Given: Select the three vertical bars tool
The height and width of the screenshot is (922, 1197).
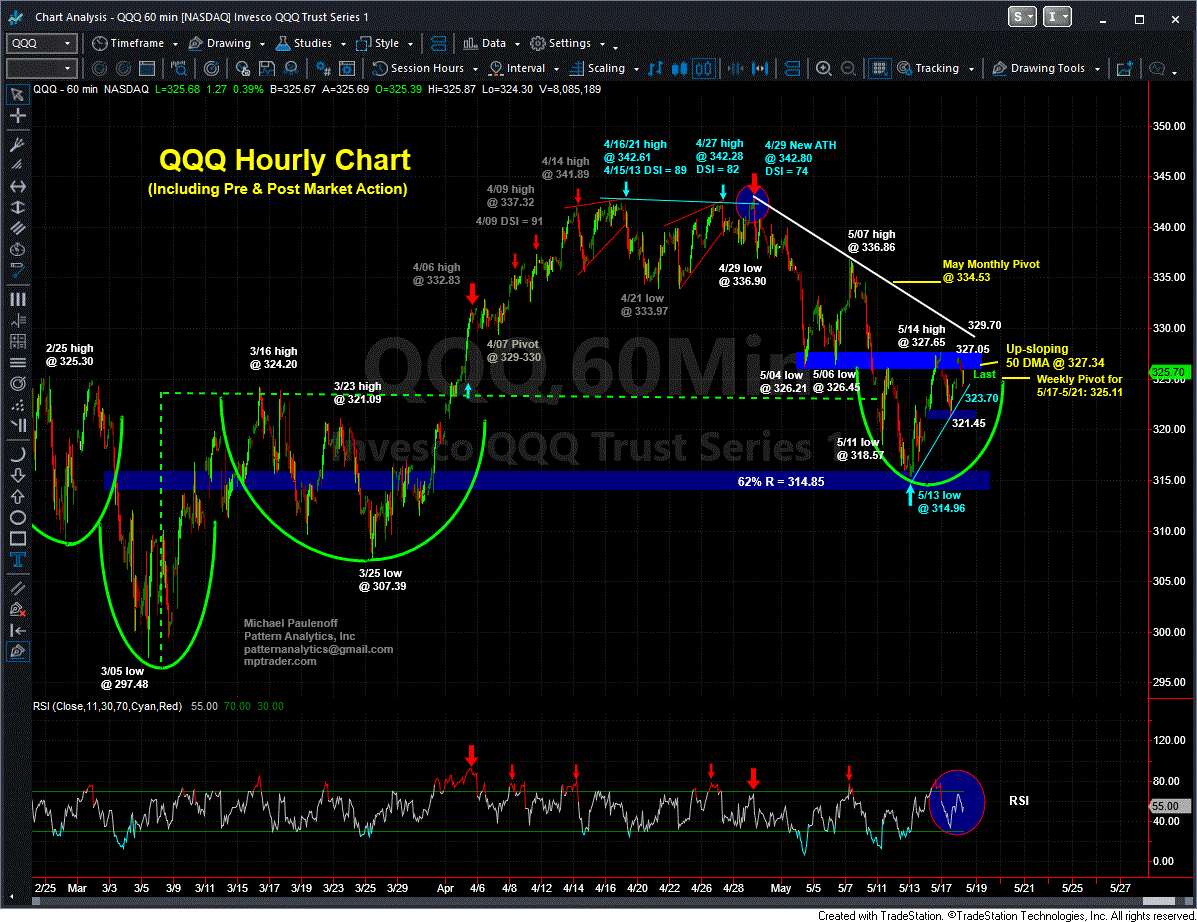Looking at the screenshot, I should [17, 299].
